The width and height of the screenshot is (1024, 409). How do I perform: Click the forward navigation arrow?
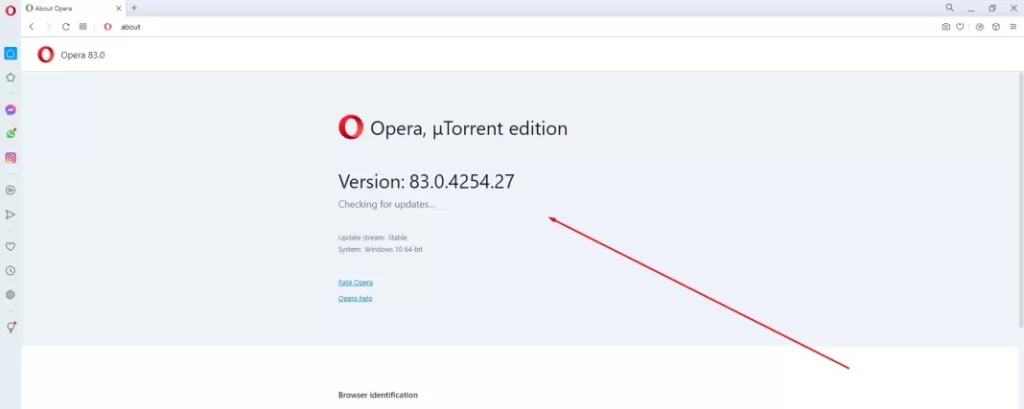pyautogui.click(x=48, y=27)
